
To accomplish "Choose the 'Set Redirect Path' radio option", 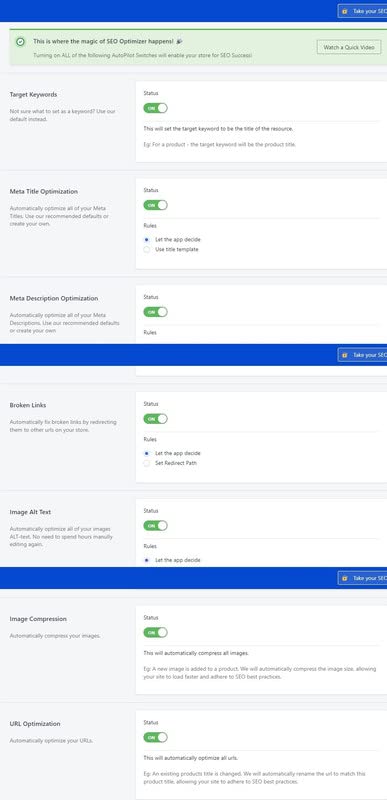I will coord(170,463).
